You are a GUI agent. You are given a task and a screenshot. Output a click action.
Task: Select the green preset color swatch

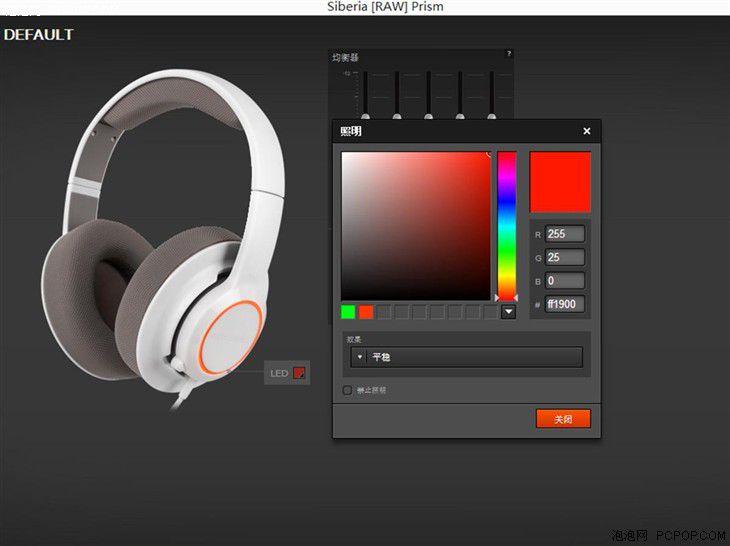pyautogui.click(x=348, y=312)
